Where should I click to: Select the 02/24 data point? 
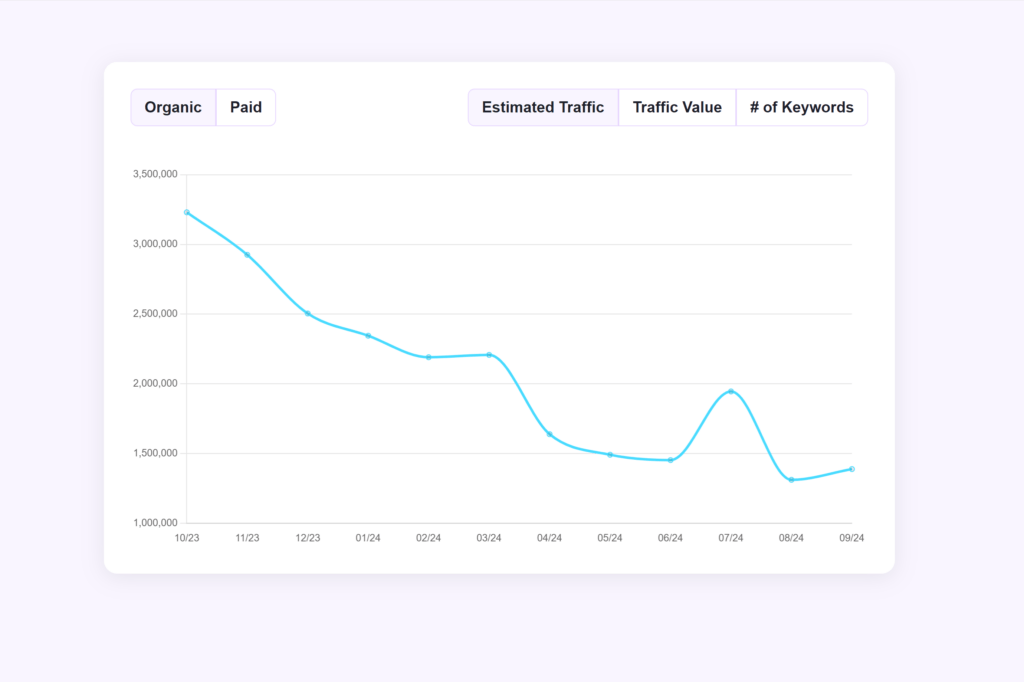point(428,356)
